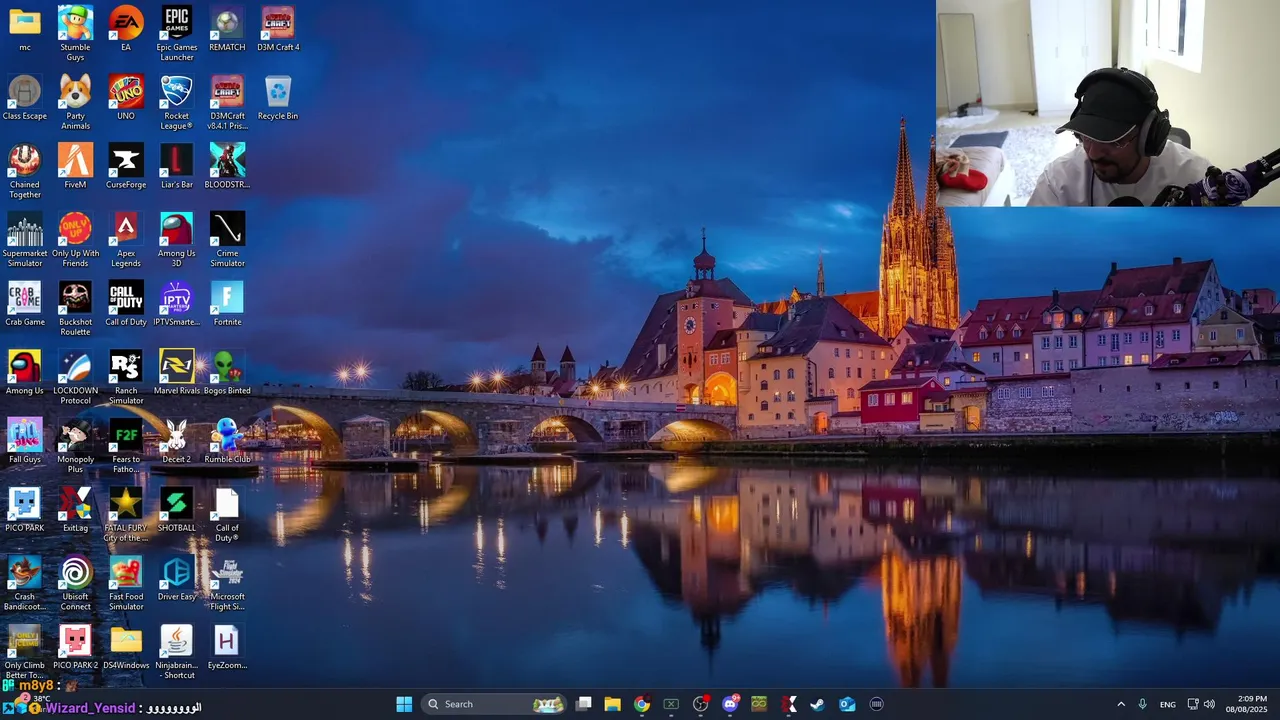Select the Class Escape shortcut

[x=25, y=97]
